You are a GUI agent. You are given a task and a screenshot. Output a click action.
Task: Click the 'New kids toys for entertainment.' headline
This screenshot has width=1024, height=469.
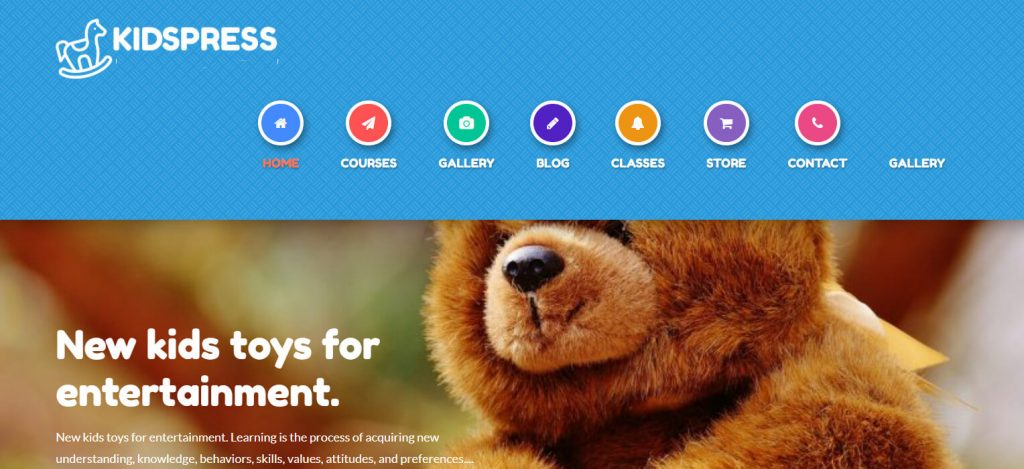[217, 370]
